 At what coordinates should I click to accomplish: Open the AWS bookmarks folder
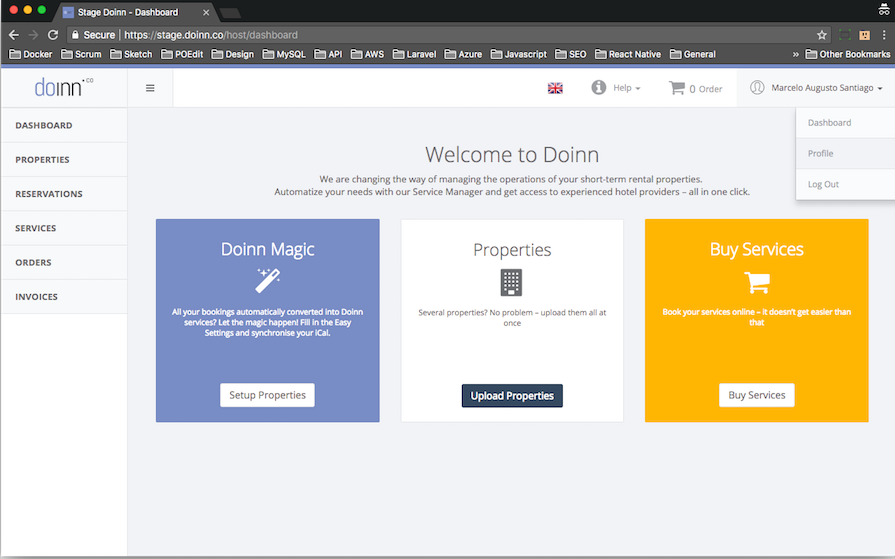click(x=368, y=54)
